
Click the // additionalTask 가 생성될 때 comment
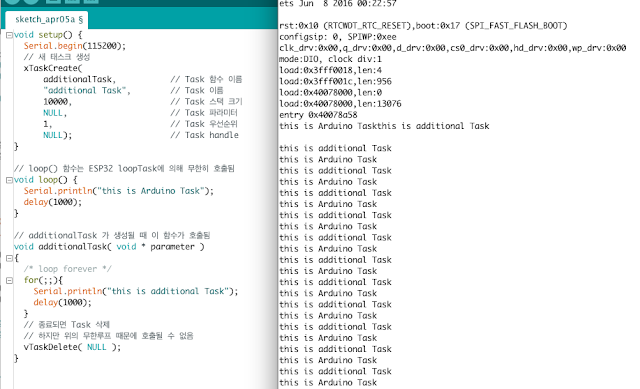point(112,236)
